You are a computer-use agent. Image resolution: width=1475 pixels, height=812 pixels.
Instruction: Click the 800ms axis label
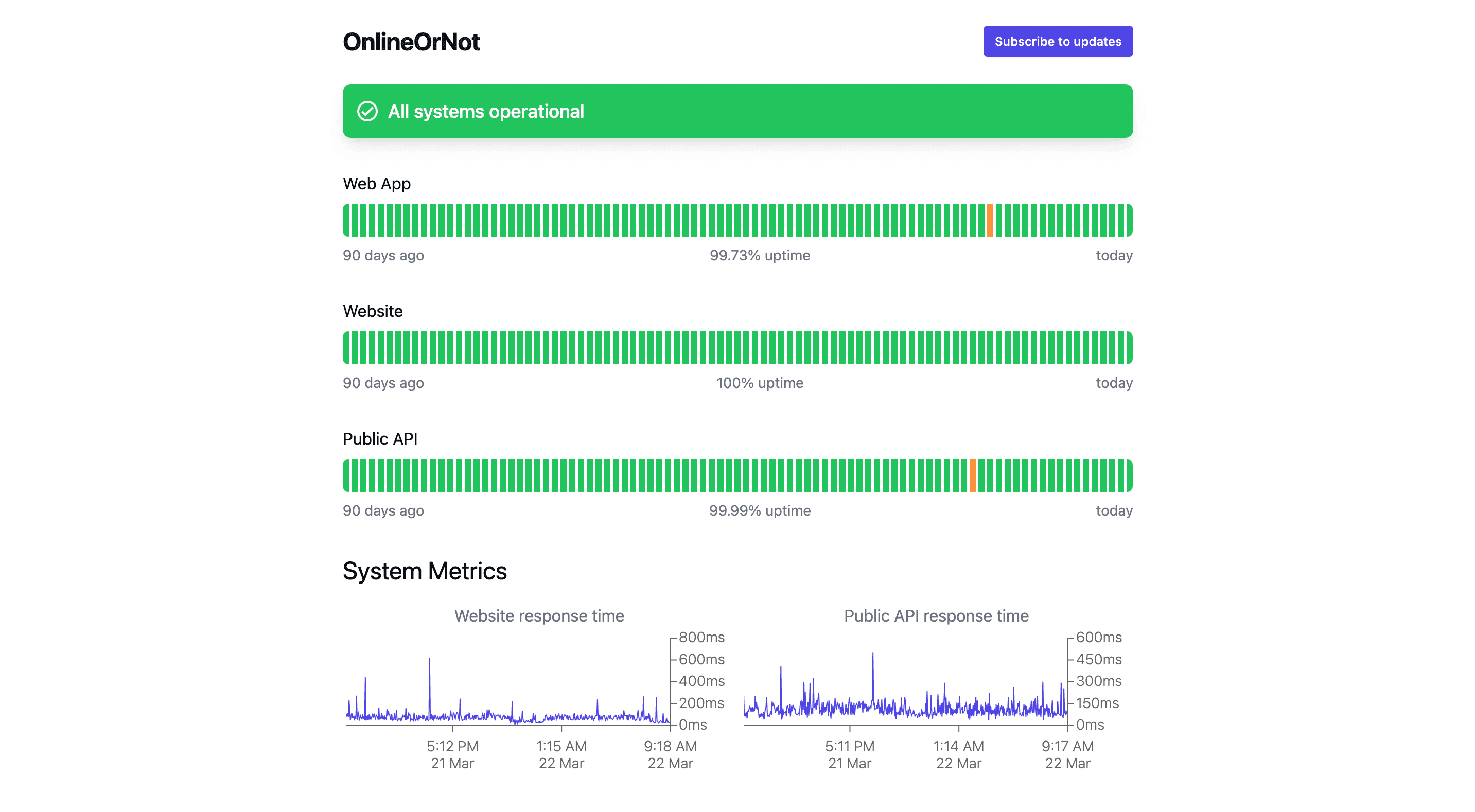(x=701, y=638)
